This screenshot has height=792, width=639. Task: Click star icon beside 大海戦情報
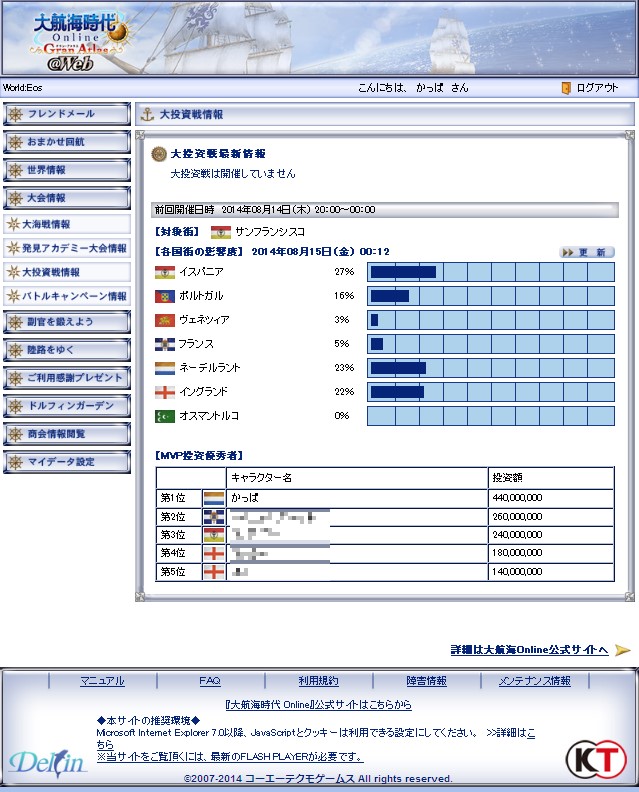click(x=13, y=224)
